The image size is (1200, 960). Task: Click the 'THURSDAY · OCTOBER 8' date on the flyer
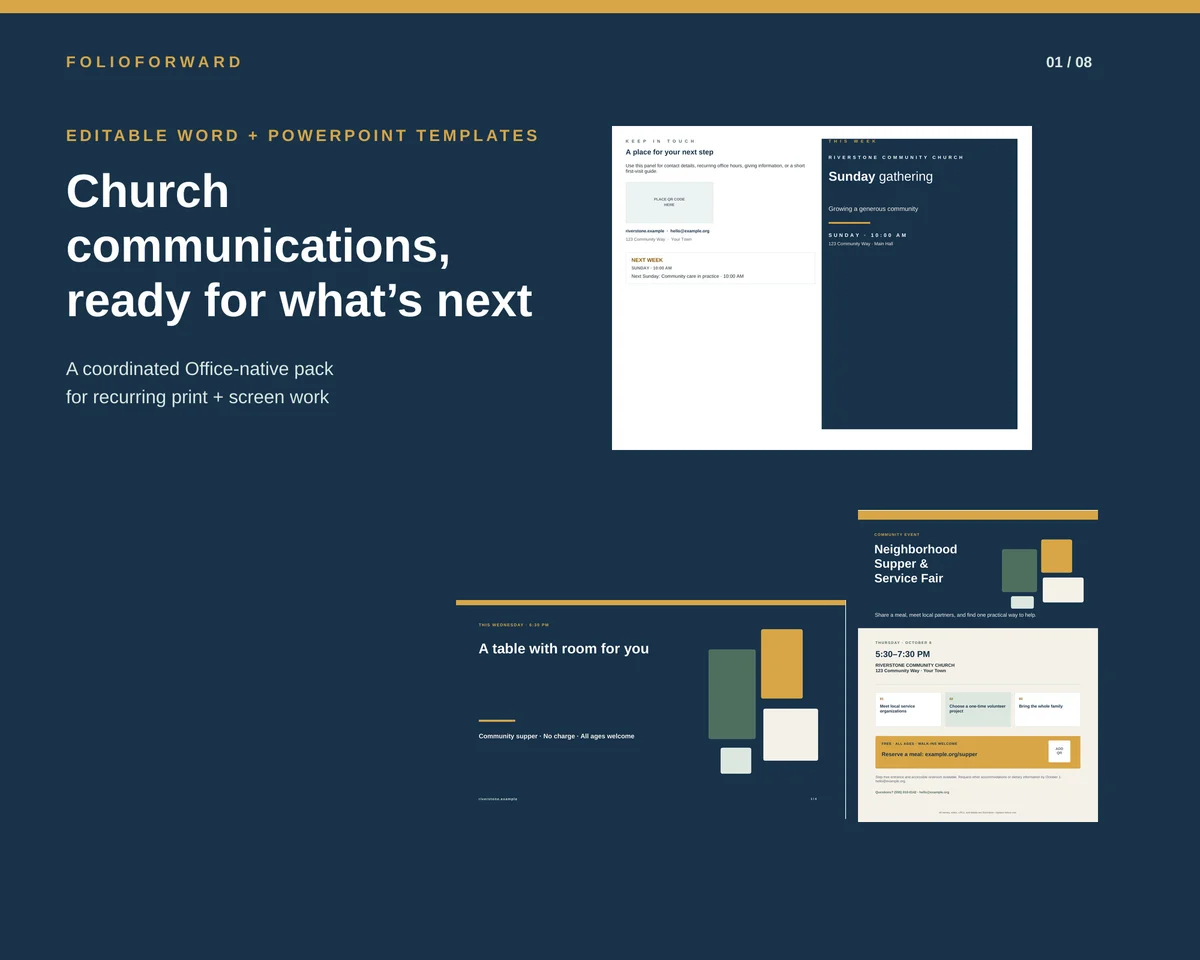tap(904, 643)
